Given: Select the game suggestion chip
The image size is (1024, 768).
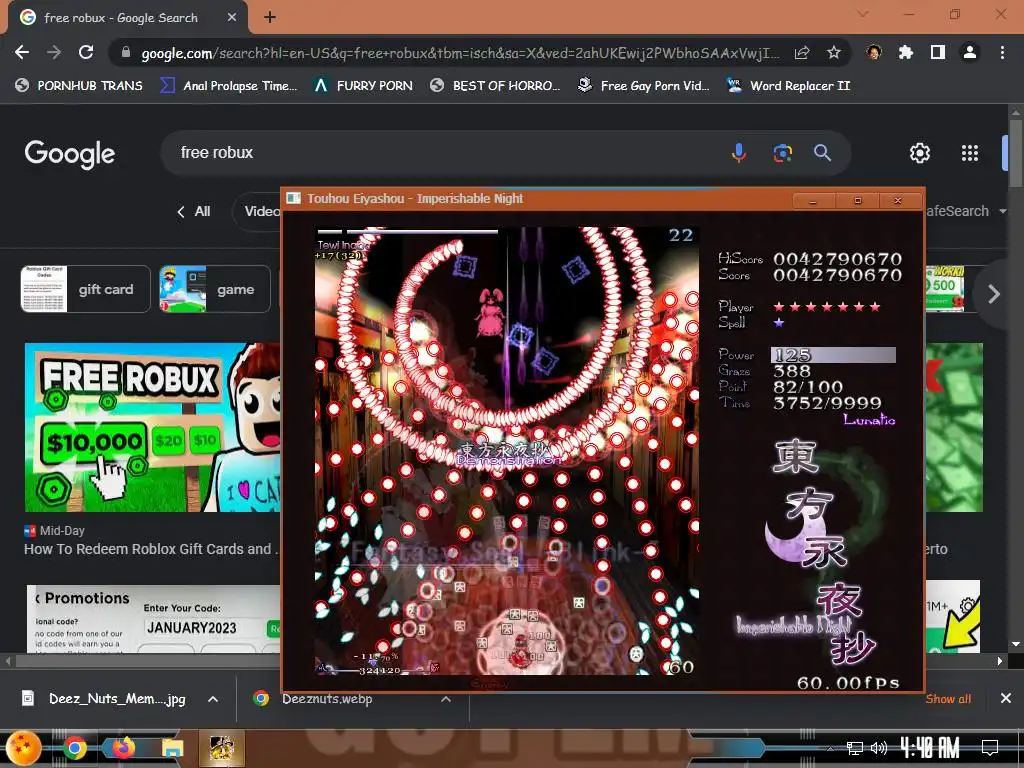Looking at the screenshot, I should point(215,289).
